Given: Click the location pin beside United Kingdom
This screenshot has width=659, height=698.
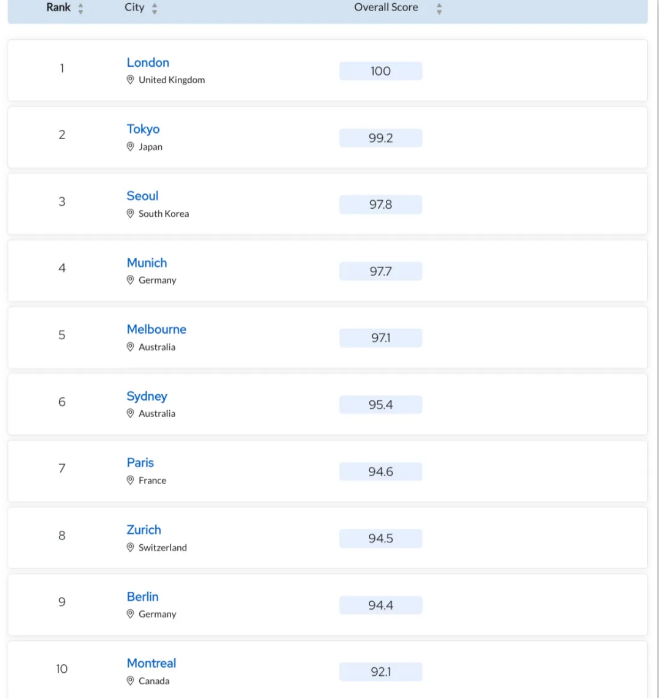Looking at the screenshot, I should coord(130,80).
